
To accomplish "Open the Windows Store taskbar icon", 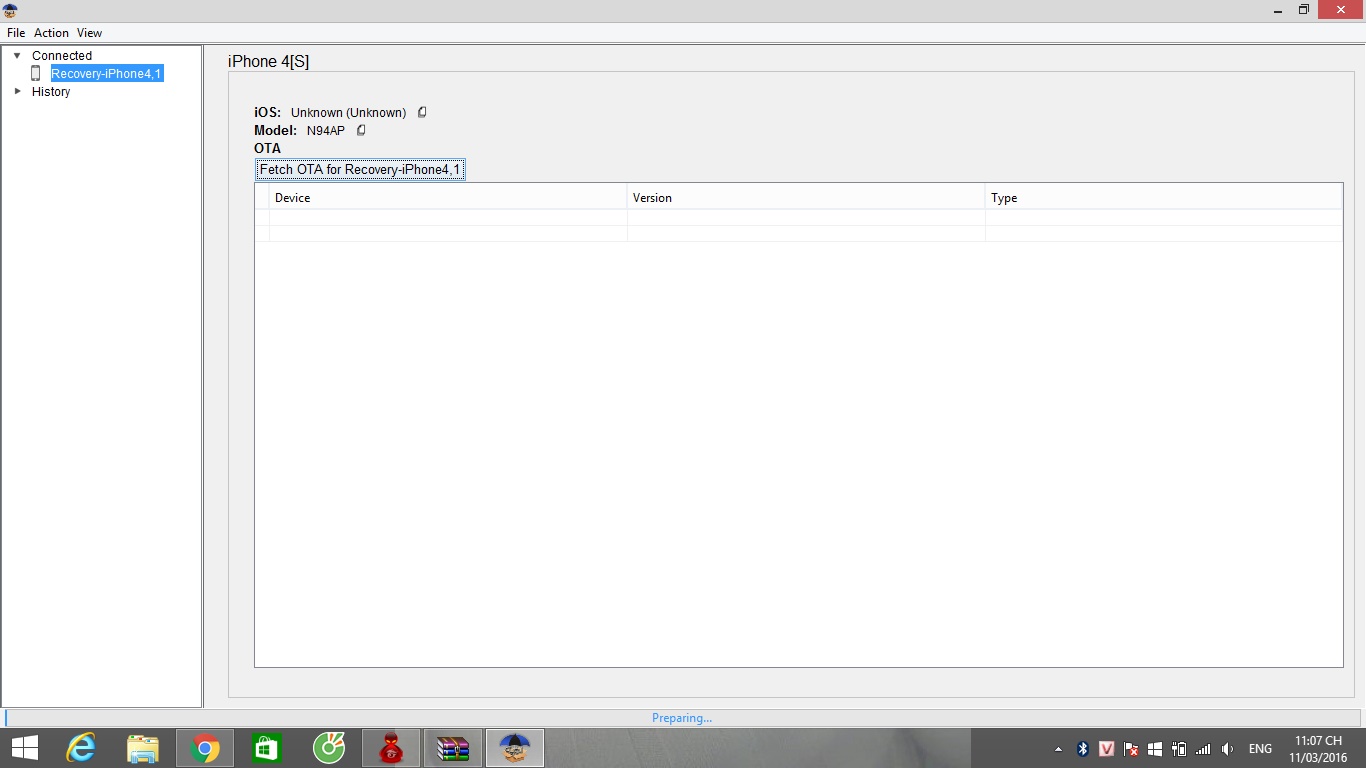I will pyautogui.click(x=267, y=748).
